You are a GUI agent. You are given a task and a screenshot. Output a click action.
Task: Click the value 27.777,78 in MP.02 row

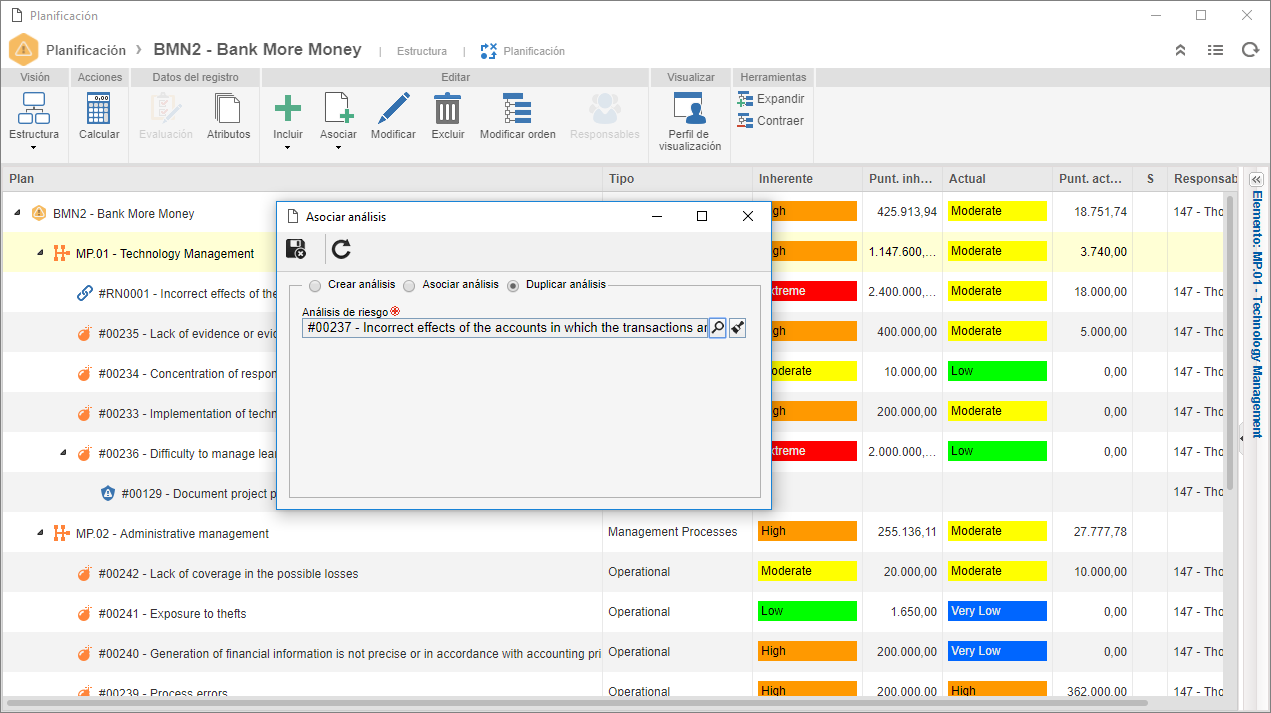click(x=1100, y=531)
